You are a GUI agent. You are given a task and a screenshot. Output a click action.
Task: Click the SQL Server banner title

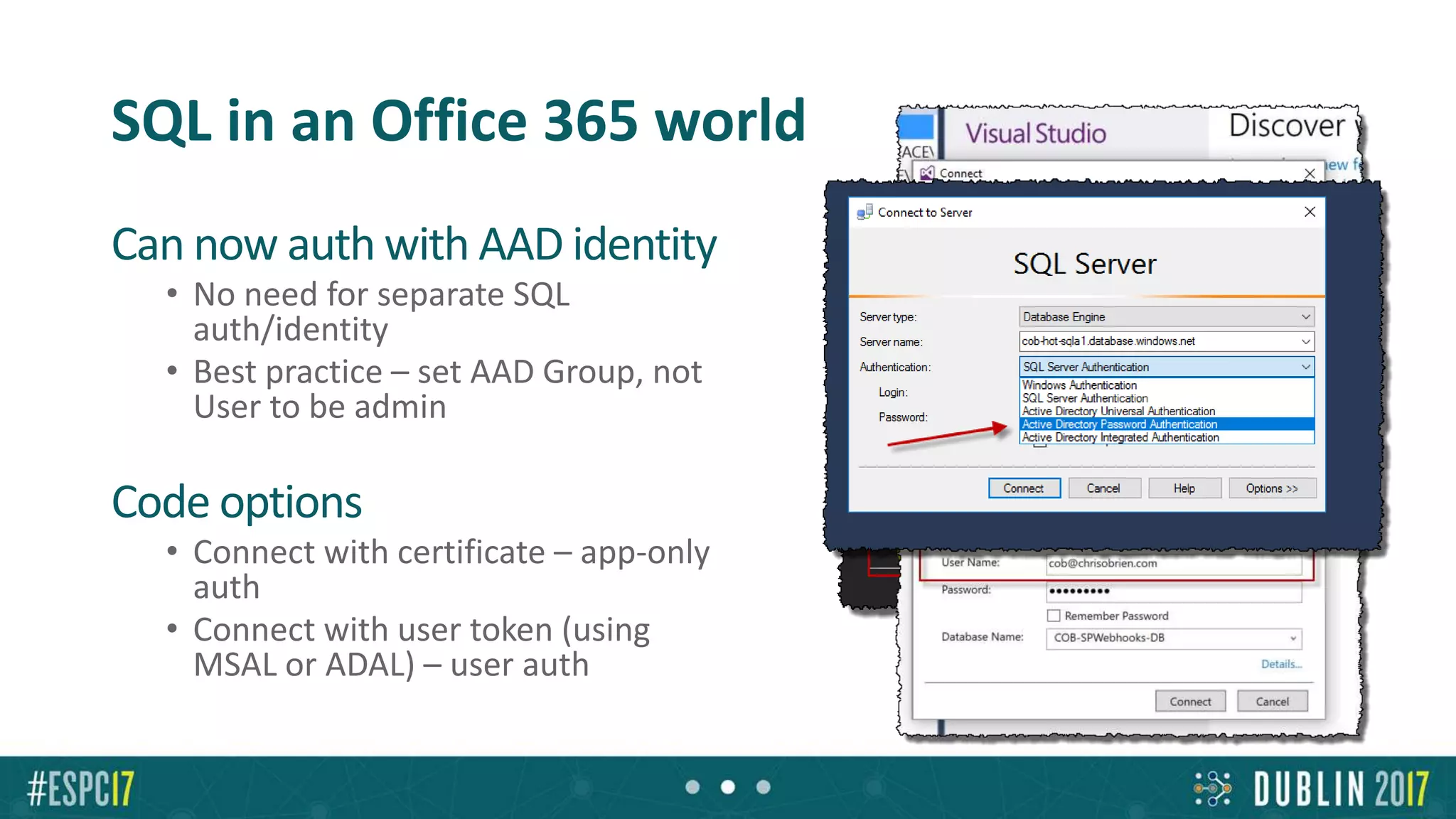pyautogui.click(x=1085, y=264)
